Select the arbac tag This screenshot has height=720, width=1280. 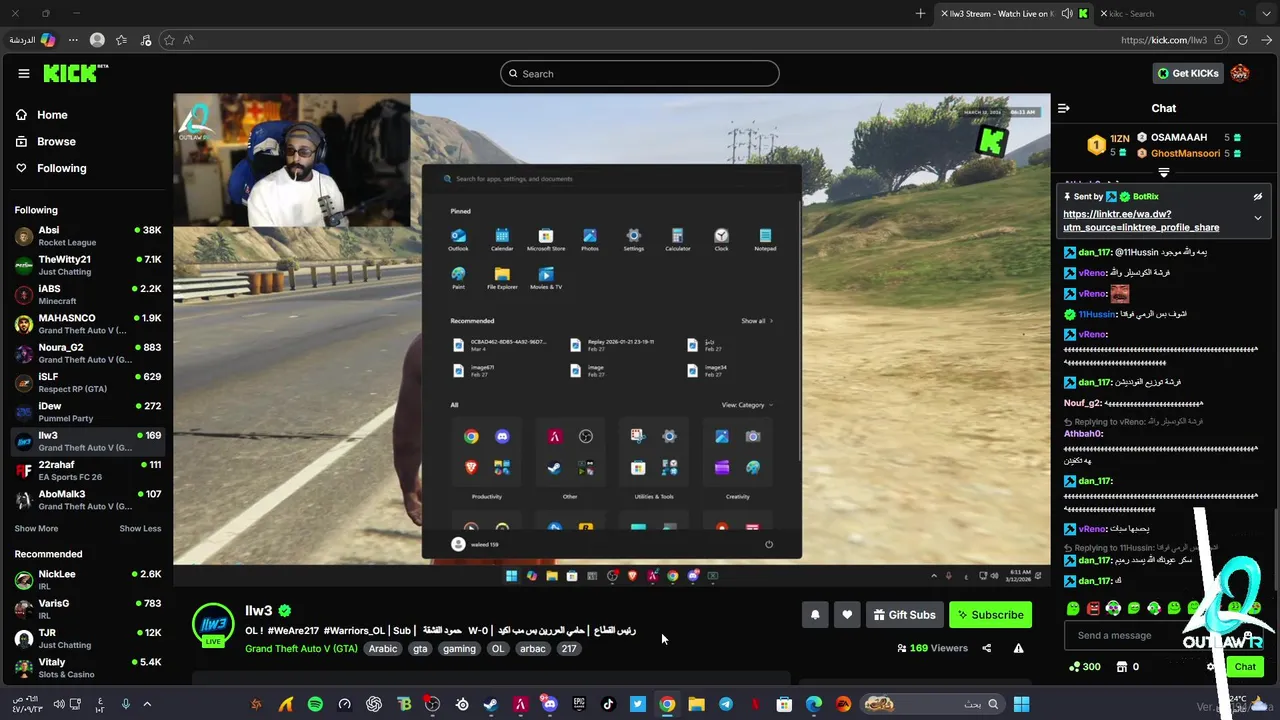coord(533,649)
